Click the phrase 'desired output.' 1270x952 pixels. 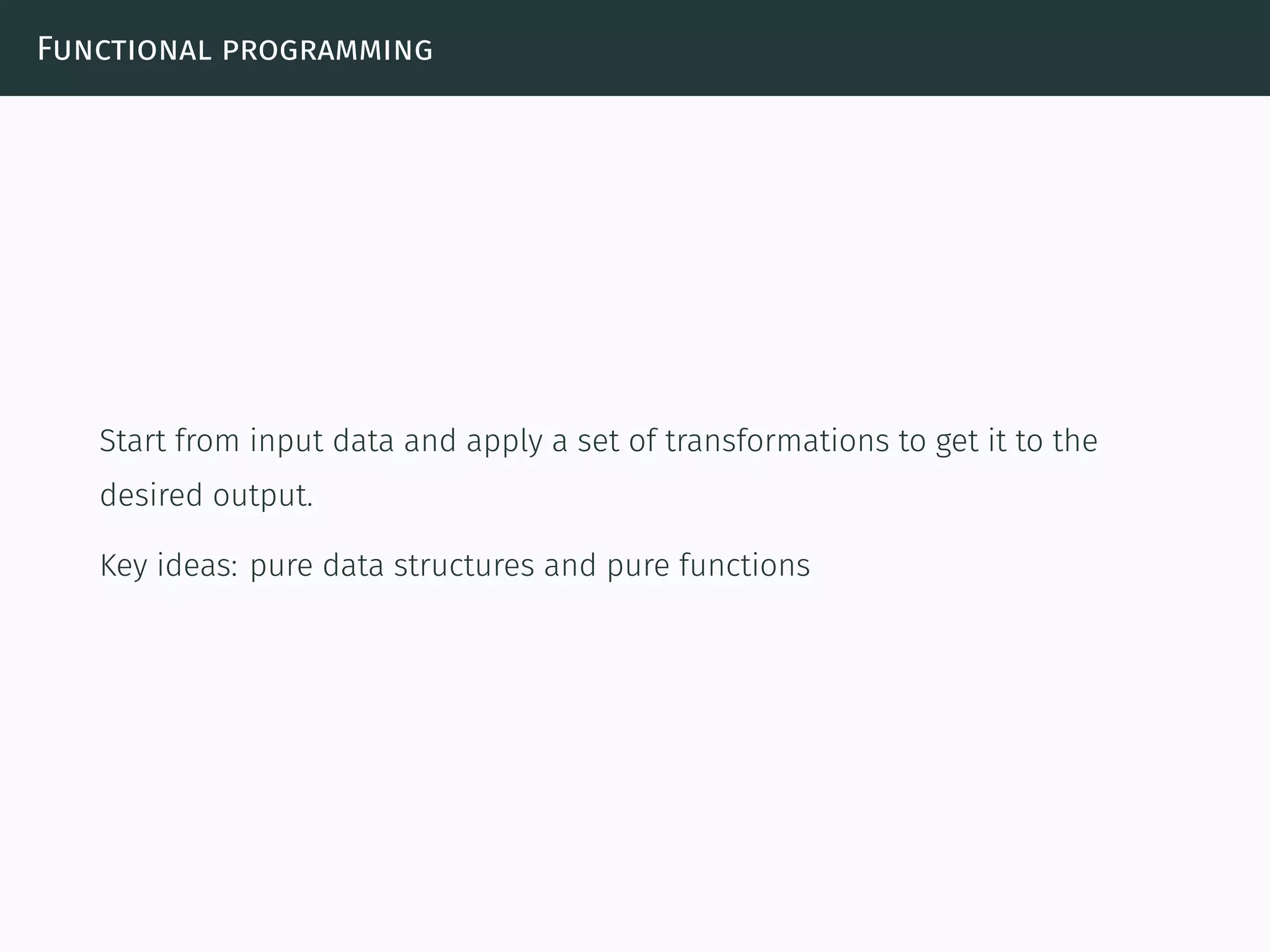206,495
